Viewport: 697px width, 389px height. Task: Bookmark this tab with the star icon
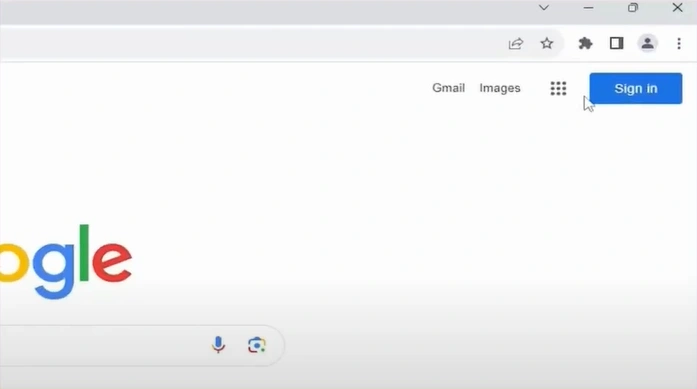547,44
